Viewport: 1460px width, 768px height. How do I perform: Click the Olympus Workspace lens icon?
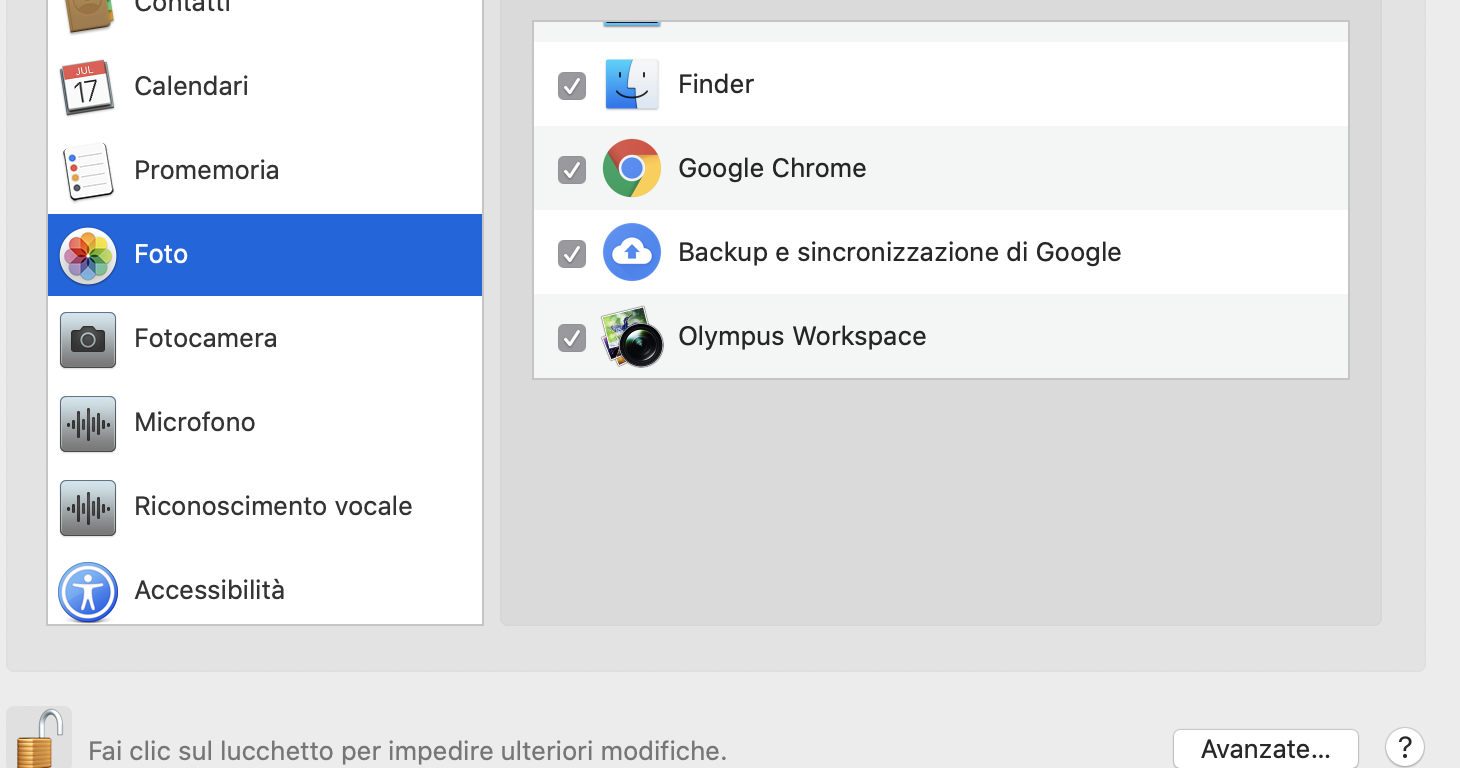632,337
